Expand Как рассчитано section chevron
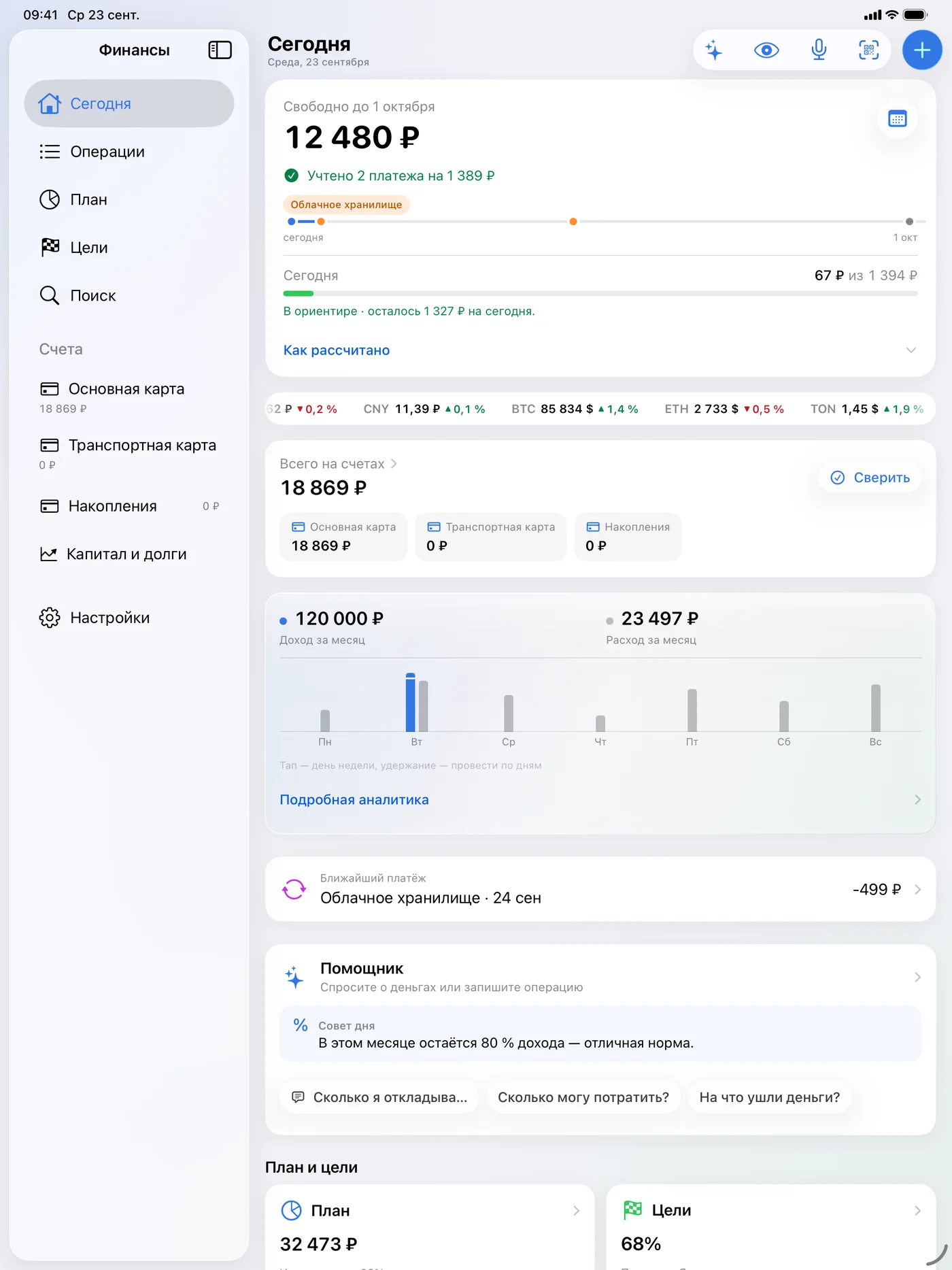This screenshot has height=1270, width=952. [x=911, y=350]
